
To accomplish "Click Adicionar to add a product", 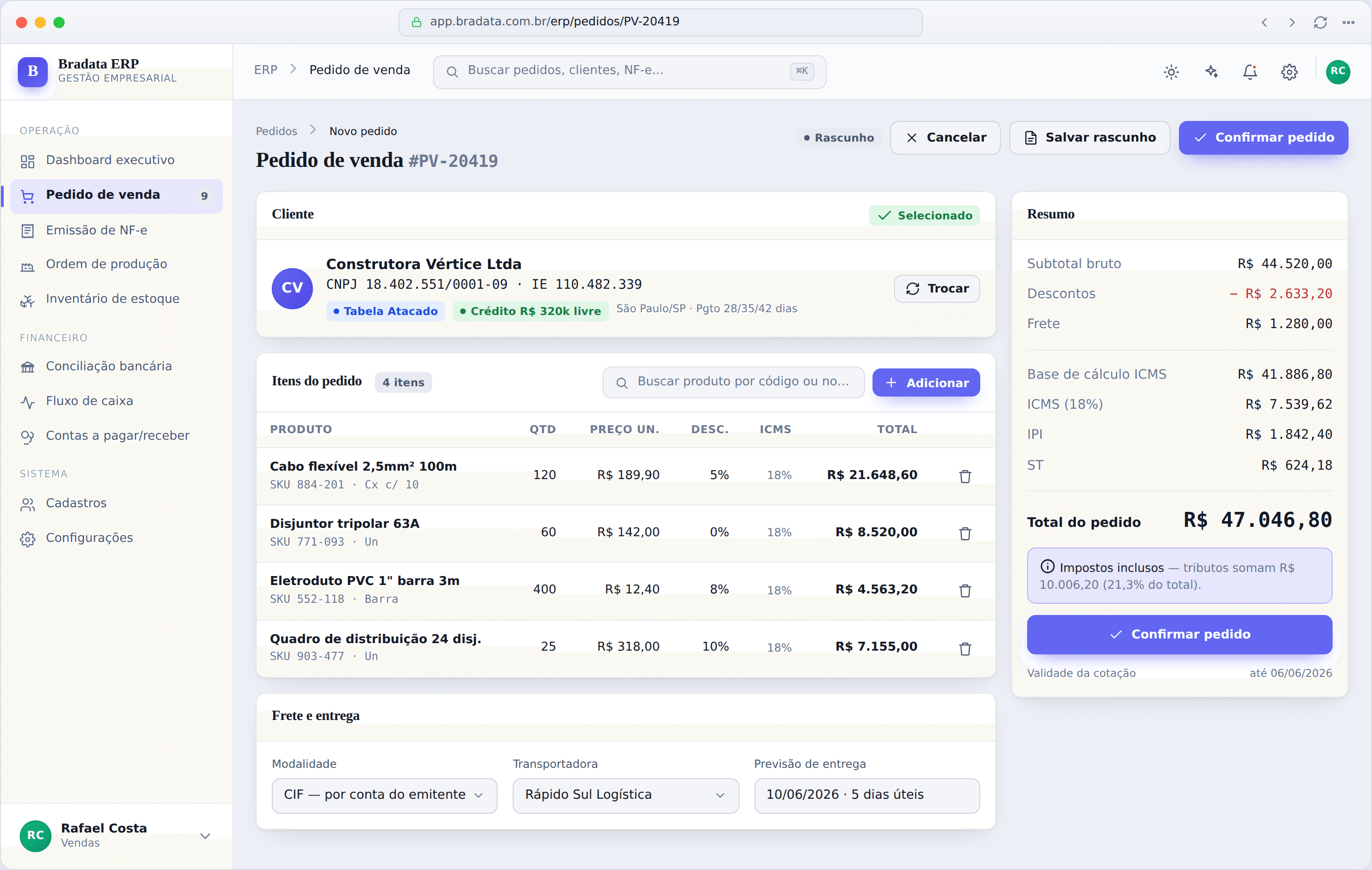I will tap(926, 382).
